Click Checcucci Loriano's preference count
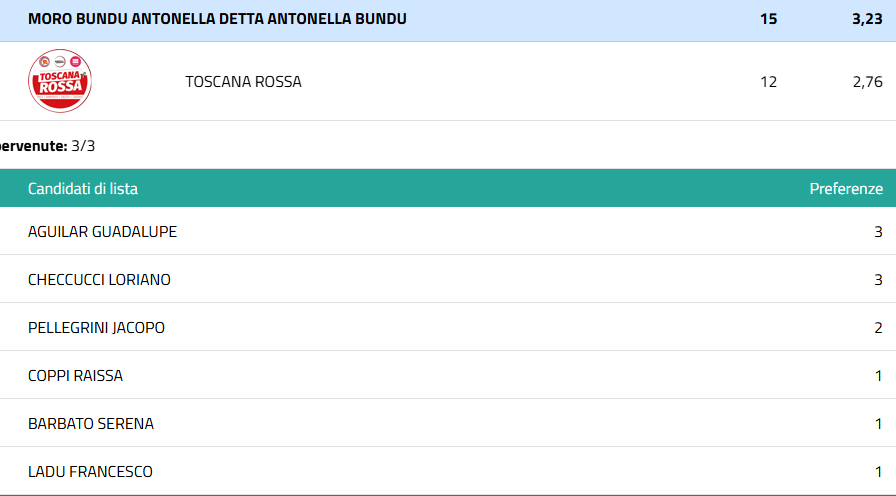This screenshot has width=896, height=496. [878, 280]
